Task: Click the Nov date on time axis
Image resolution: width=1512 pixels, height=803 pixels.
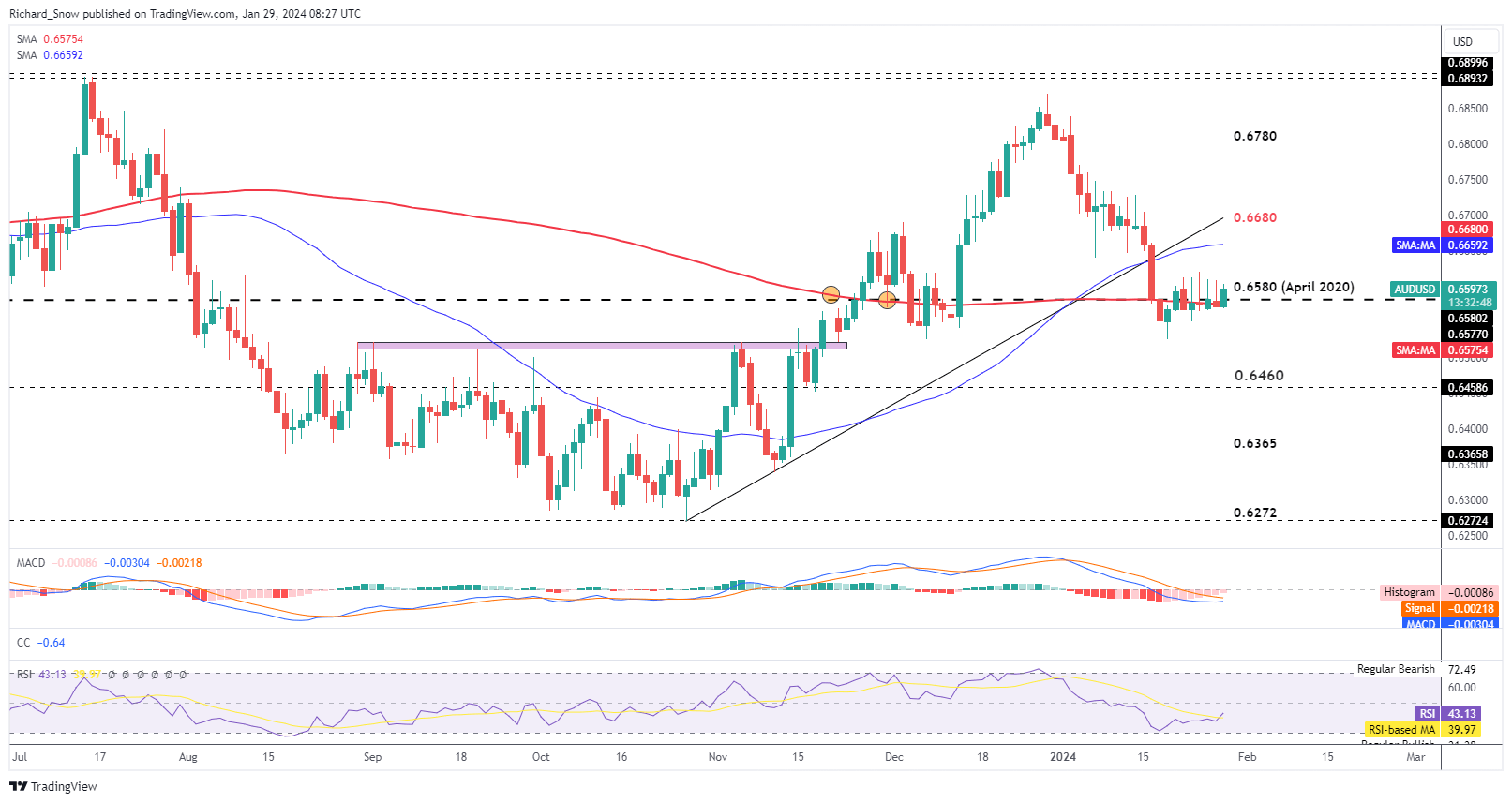Action: point(718,757)
